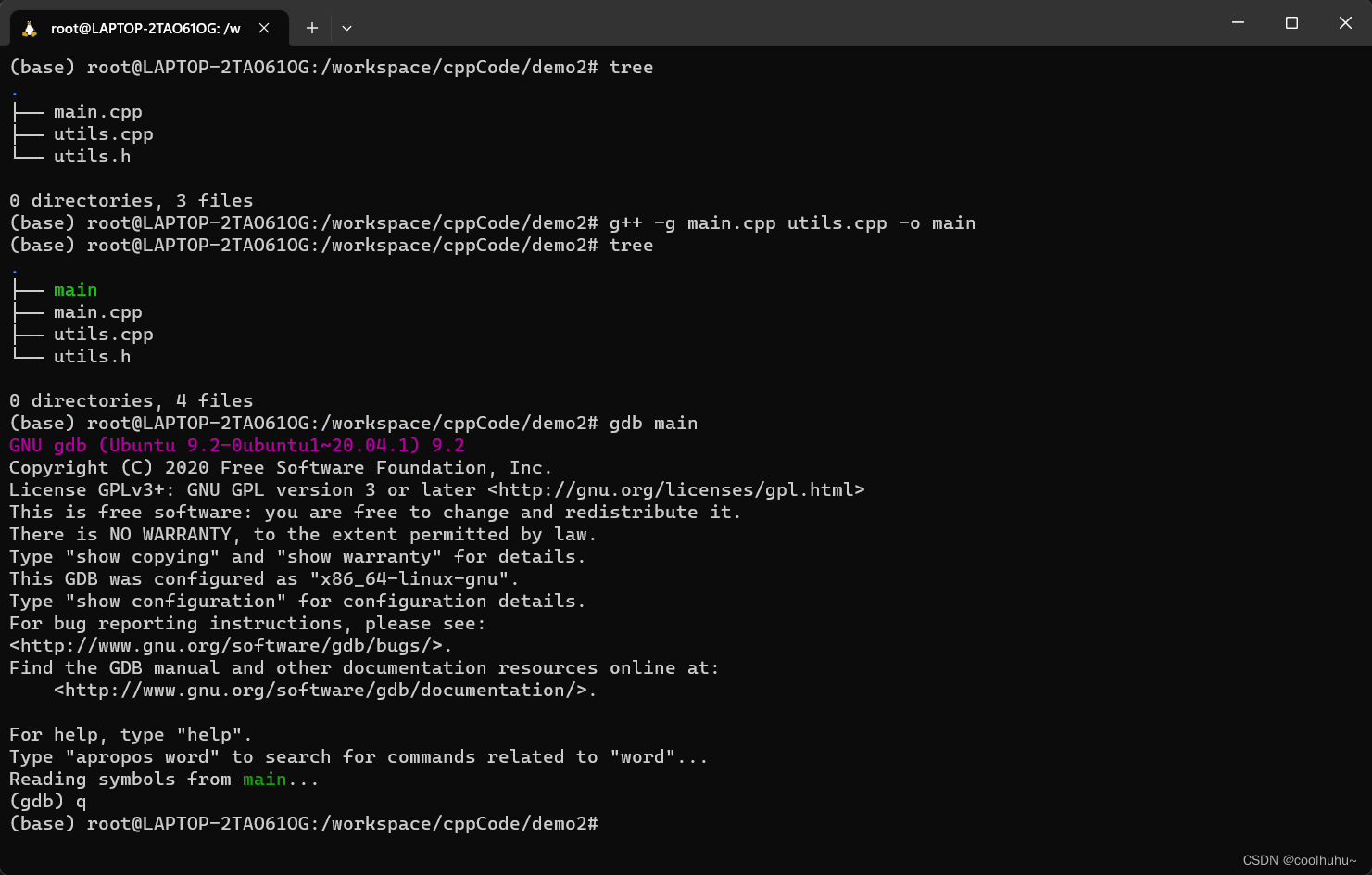The image size is (1372, 875).
Task: Click the magenta 'GNU gdb (Ubuntu 9.2-0ubuntu1~20.04.1) 9.2' line
Action: (236, 445)
